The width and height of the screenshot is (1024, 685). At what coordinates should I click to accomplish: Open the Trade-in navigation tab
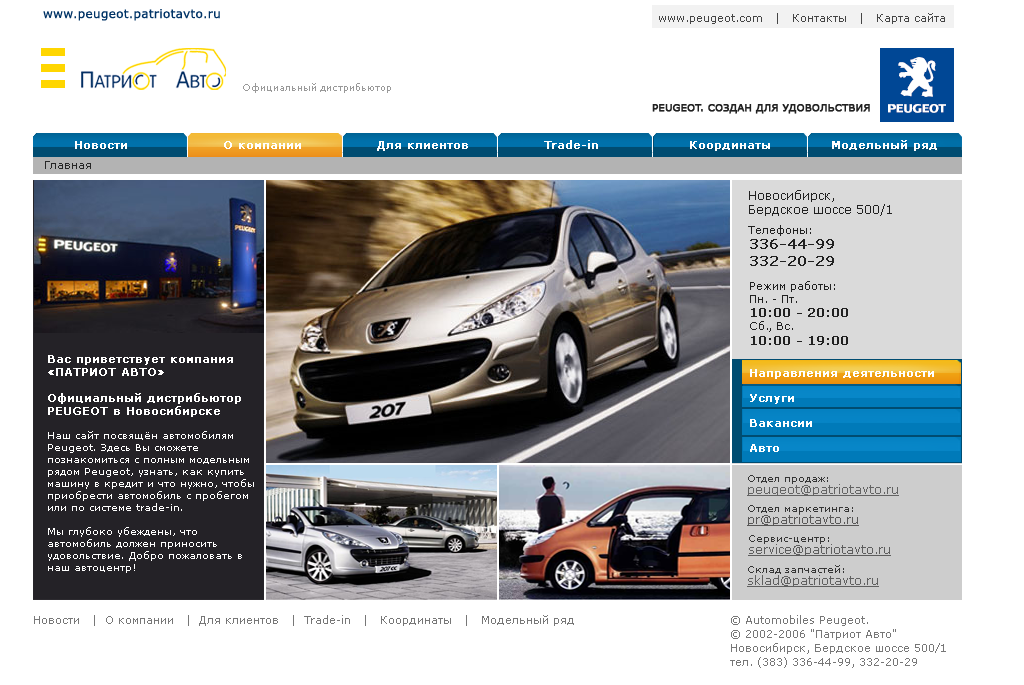point(574,145)
